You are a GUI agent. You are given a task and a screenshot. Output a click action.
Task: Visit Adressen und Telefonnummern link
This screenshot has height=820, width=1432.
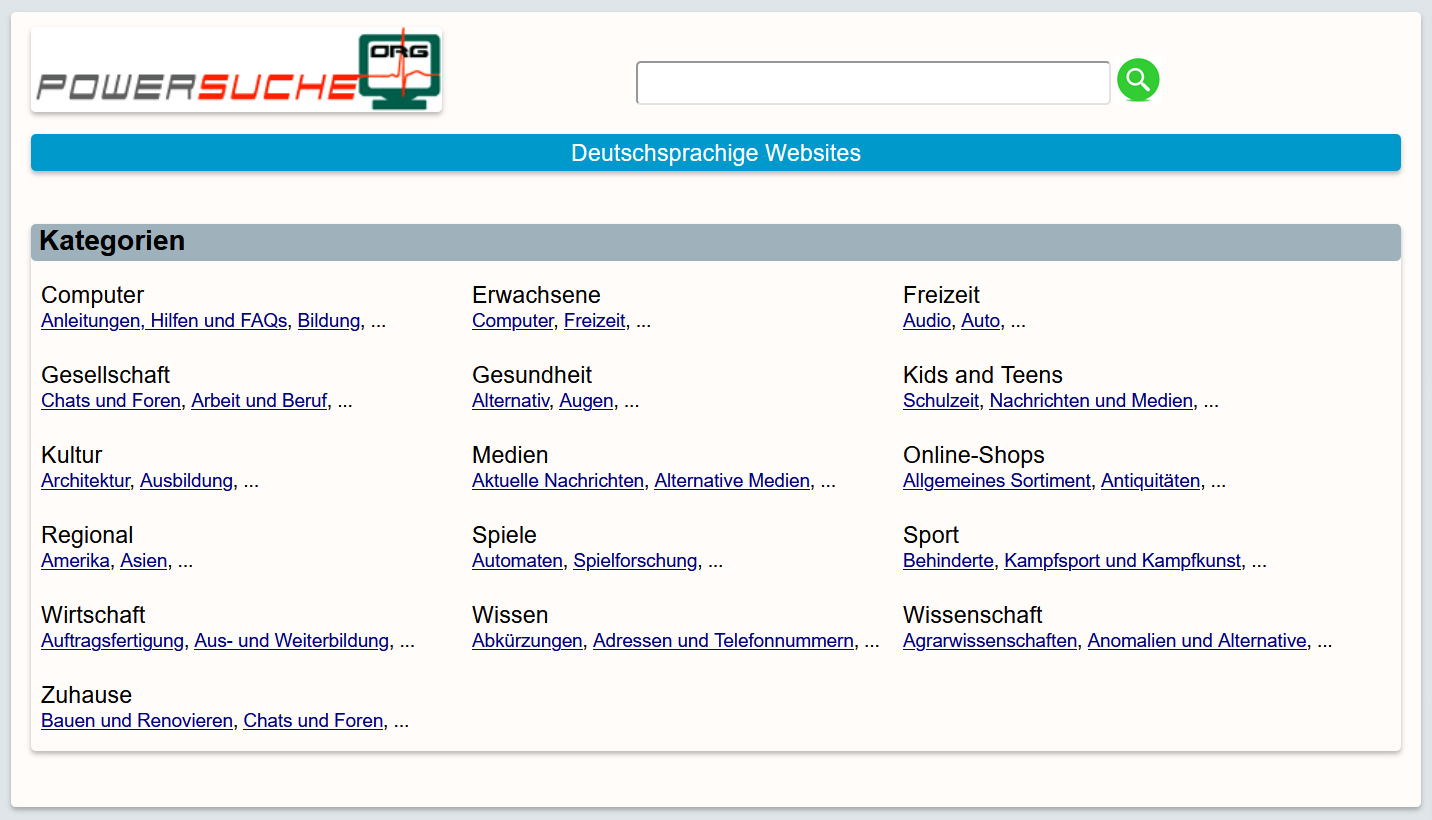(723, 641)
